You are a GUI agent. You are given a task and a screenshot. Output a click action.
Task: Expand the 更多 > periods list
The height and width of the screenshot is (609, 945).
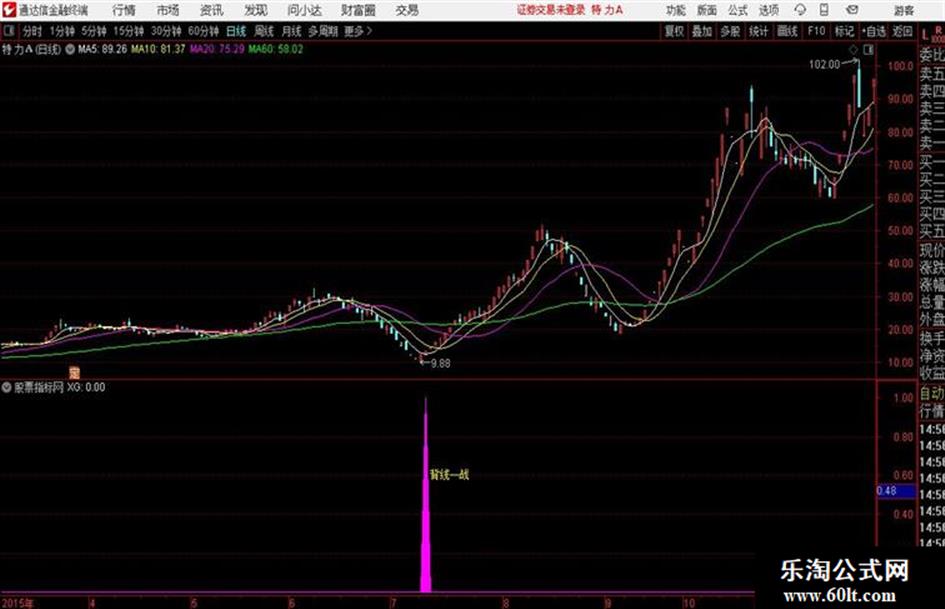(x=358, y=31)
